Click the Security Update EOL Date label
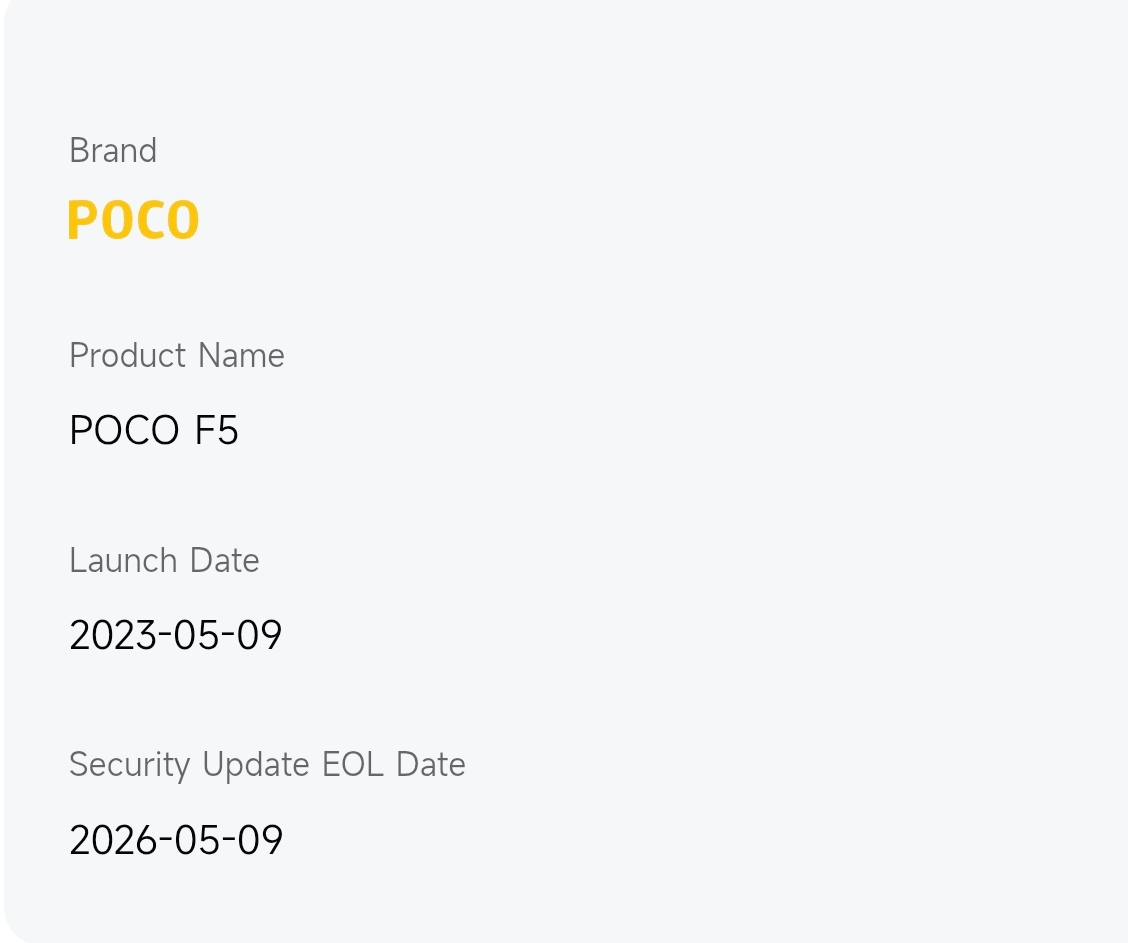Viewport: 1128px width, 943px height. 267,765
